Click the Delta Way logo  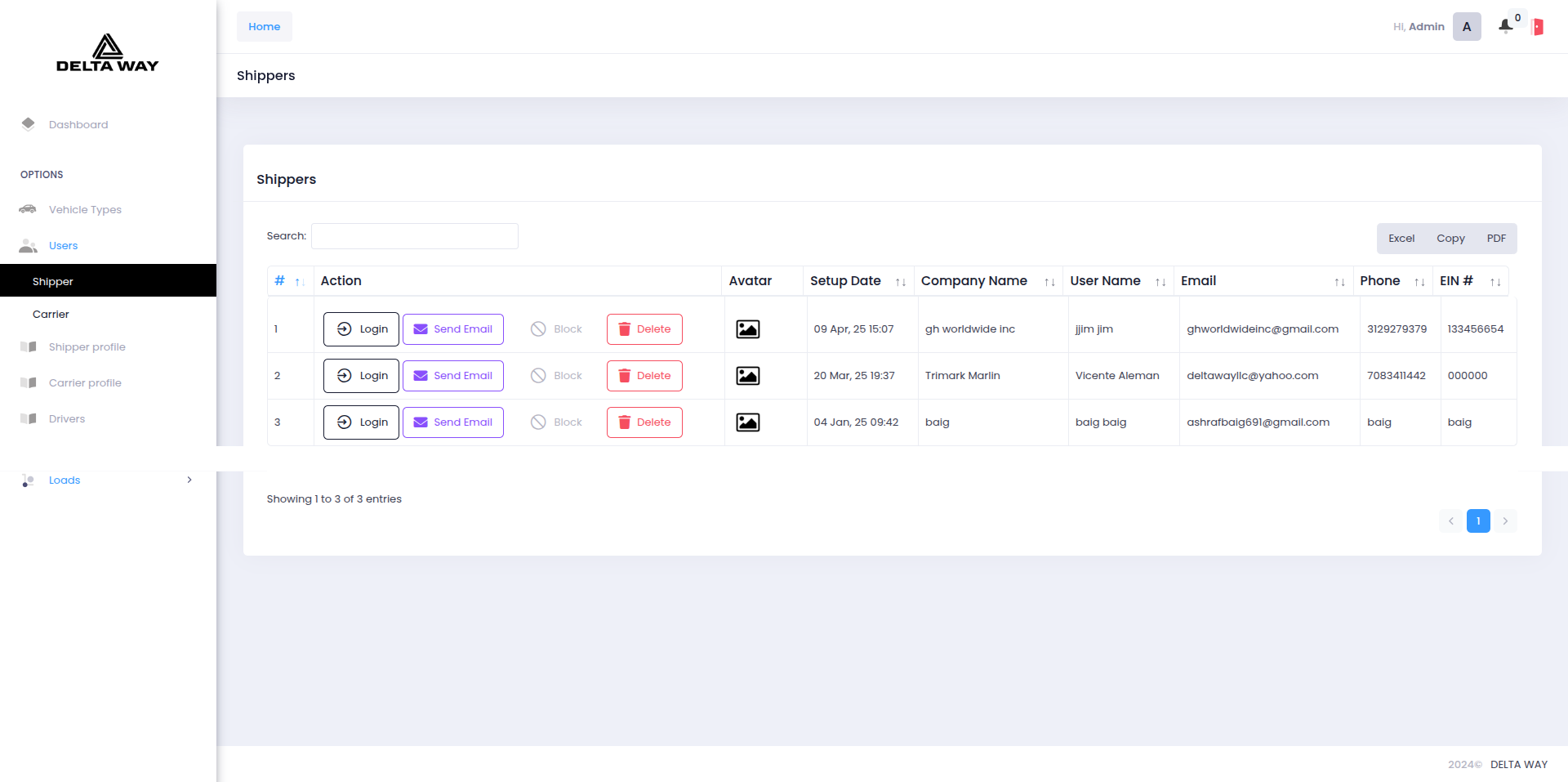pyautogui.click(x=107, y=53)
